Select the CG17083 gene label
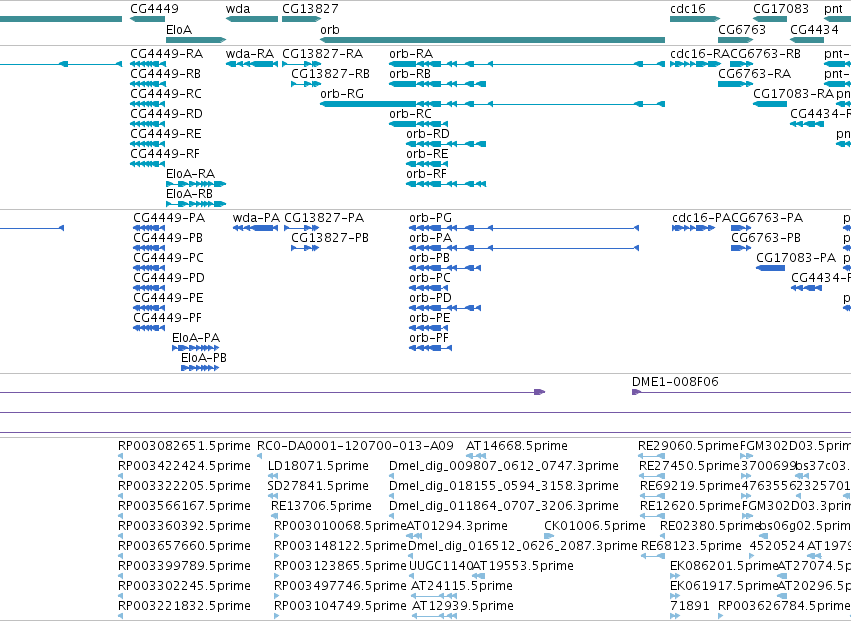851x621 pixels. point(781,9)
